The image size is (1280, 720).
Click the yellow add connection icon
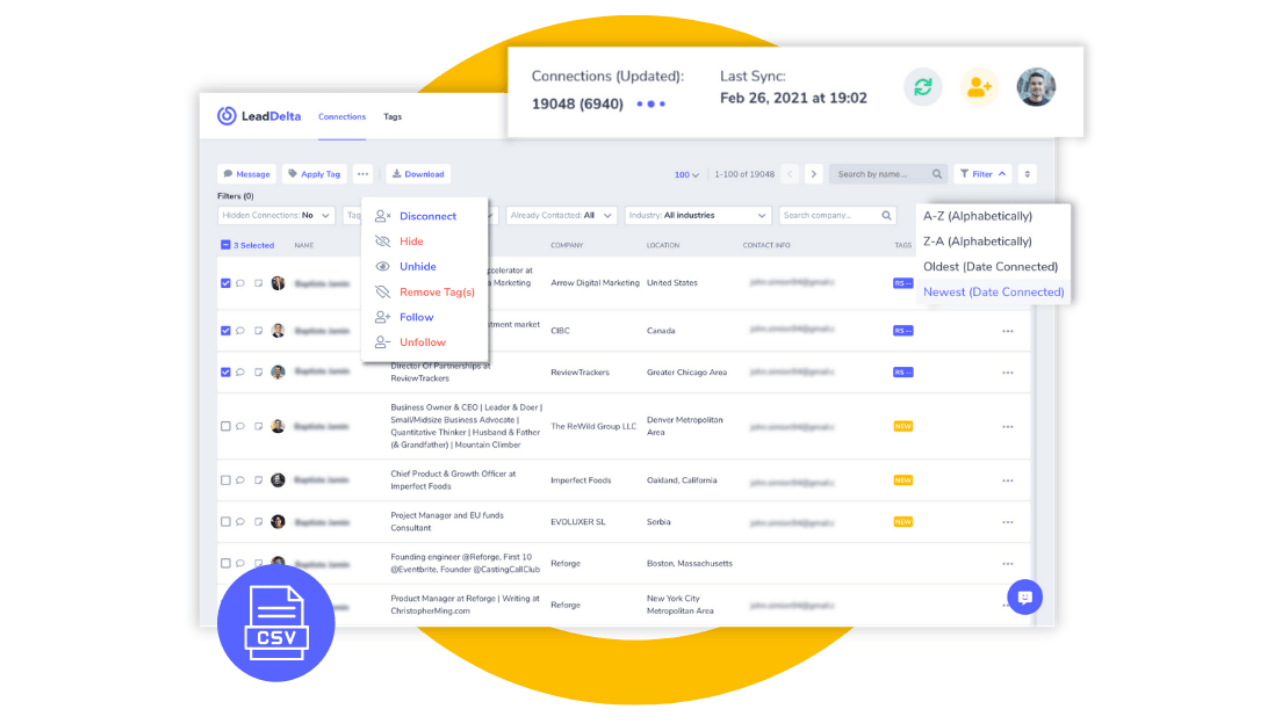pyautogui.click(x=979, y=87)
